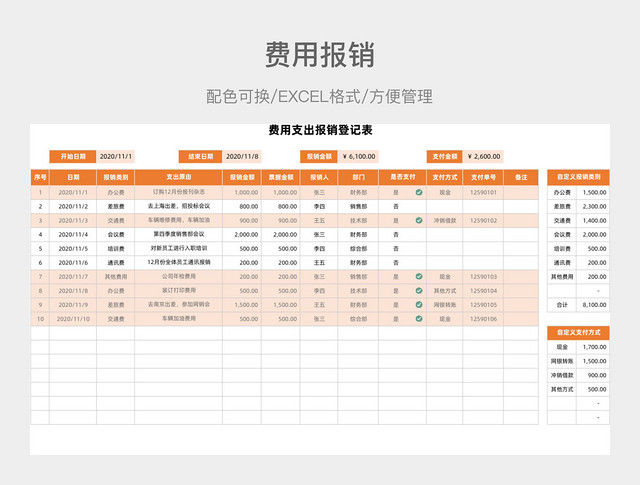Viewport: 640px width, 485px height.
Task: Select the cell 订购12月份报刊杂志
Action: tap(178, 192)
